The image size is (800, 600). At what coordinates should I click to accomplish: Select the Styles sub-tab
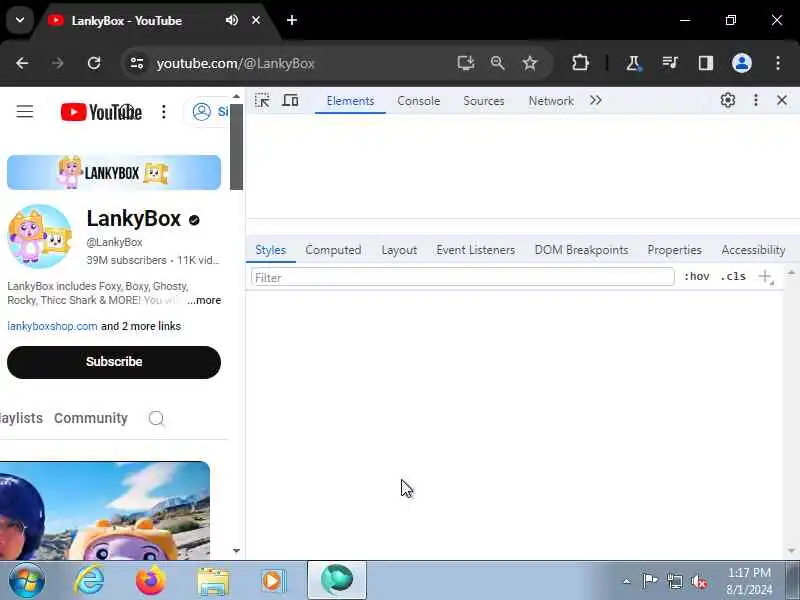tap(270, 250)
